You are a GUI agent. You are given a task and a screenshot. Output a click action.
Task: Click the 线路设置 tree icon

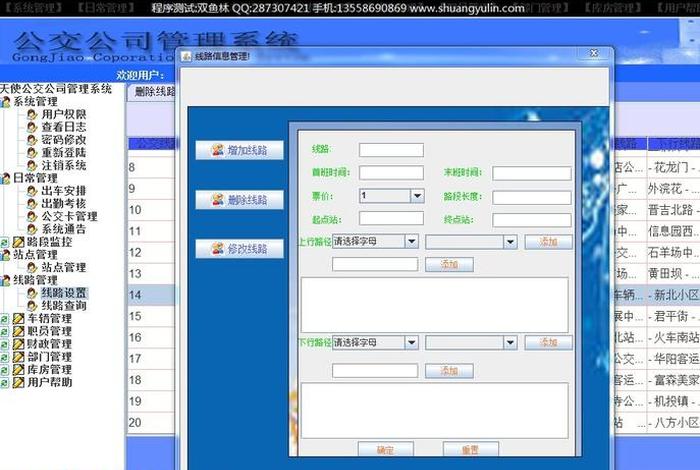32,293
